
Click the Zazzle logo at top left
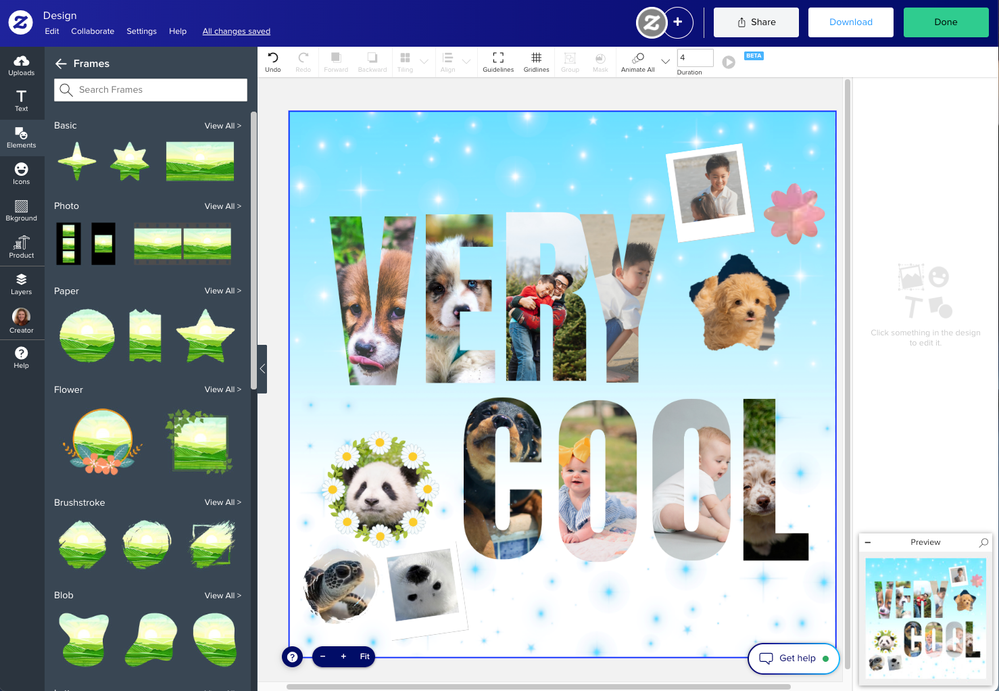click(20, 22)
